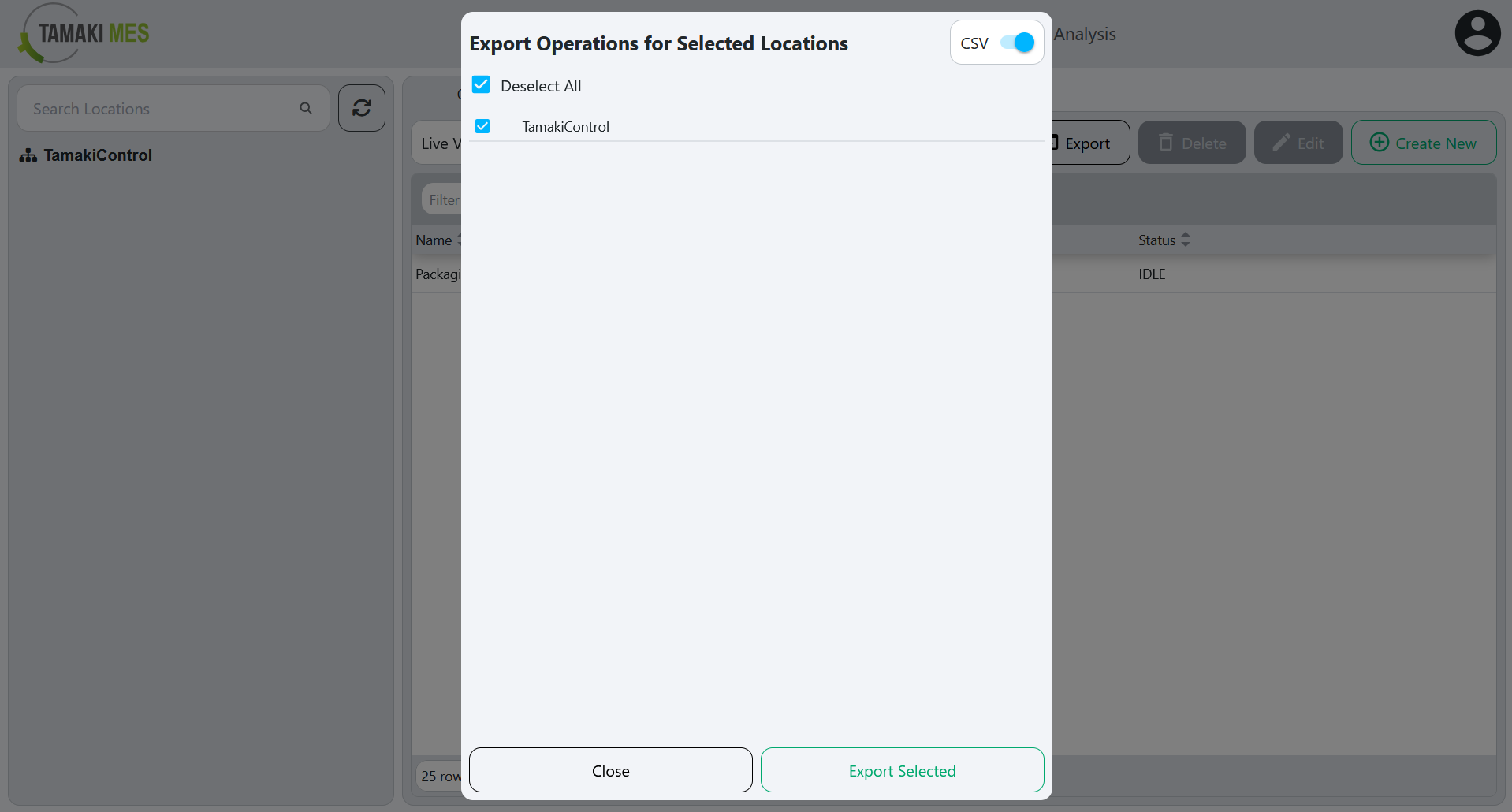The height and width of the screenshot is (812, 1512).
Task: Uncheck the Deselect All checkbox
Action: pyautogui.click(x=481, y=84)
